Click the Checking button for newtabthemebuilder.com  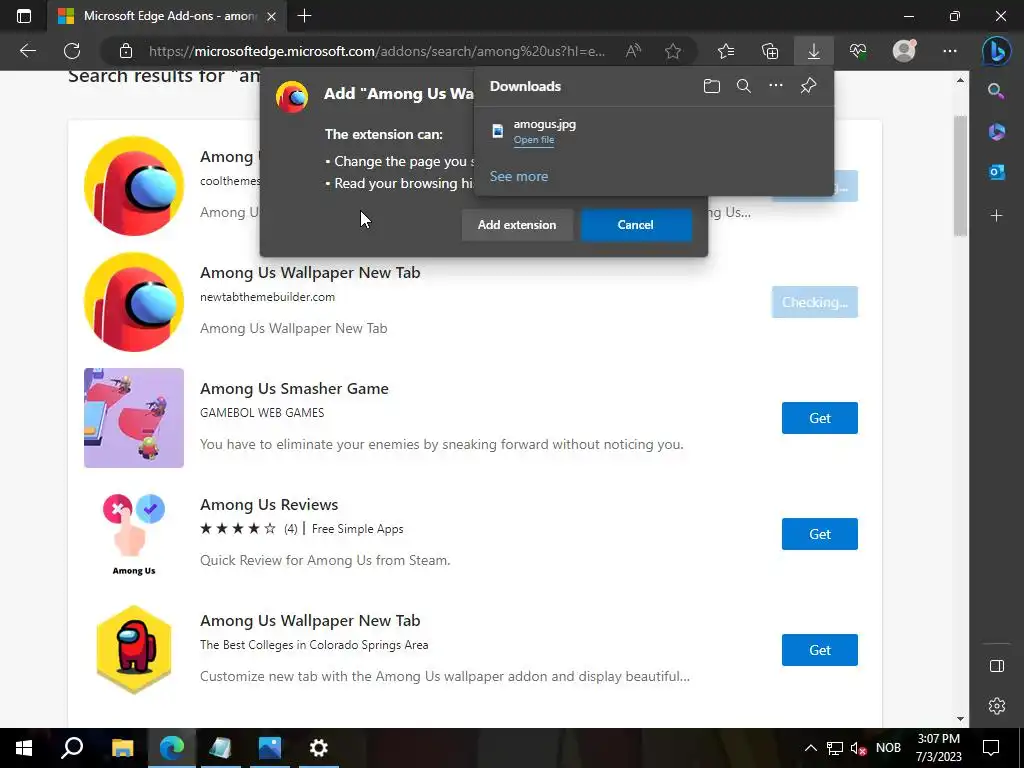tap(814, 302)
